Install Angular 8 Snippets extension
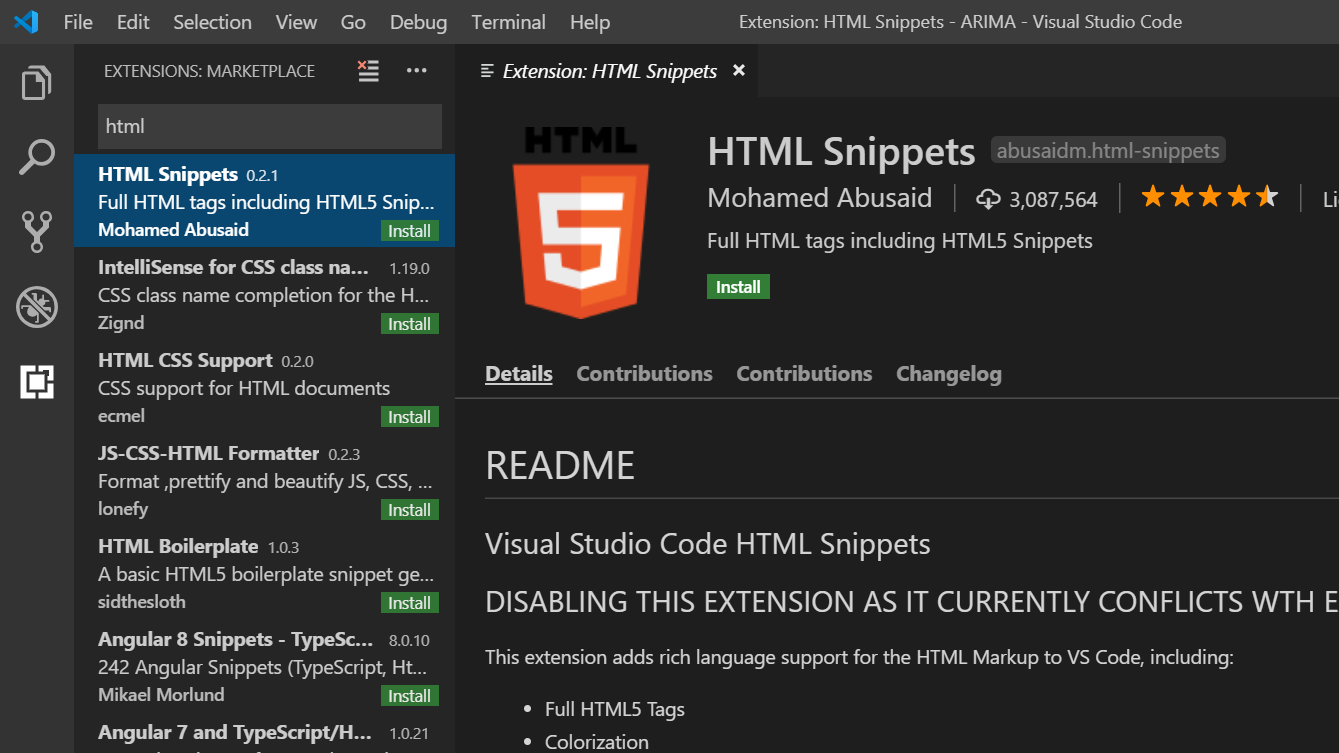 pos(409,696)
